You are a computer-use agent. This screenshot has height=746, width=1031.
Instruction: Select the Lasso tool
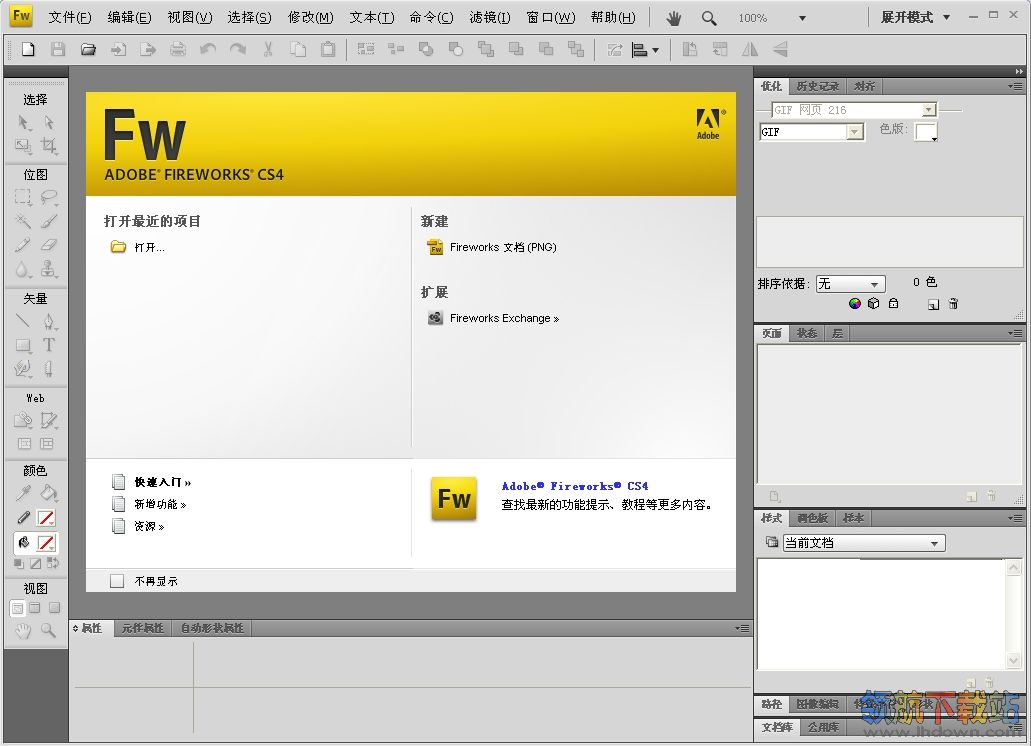coord(49,197)
